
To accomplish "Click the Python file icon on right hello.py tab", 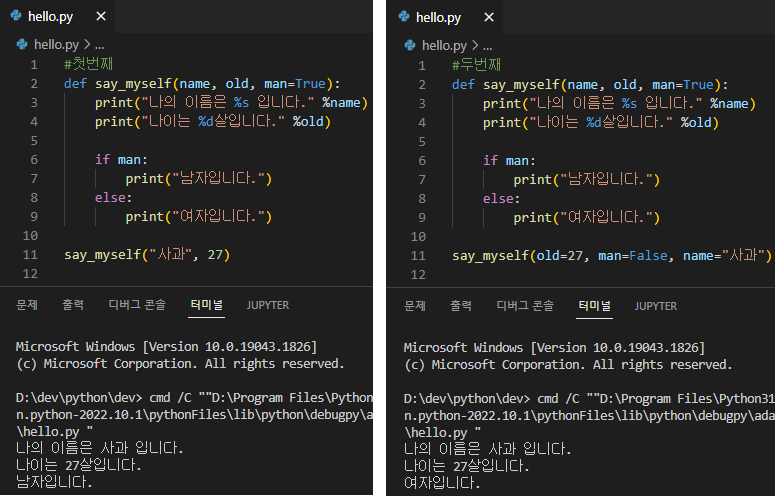I will click(404, 17).
